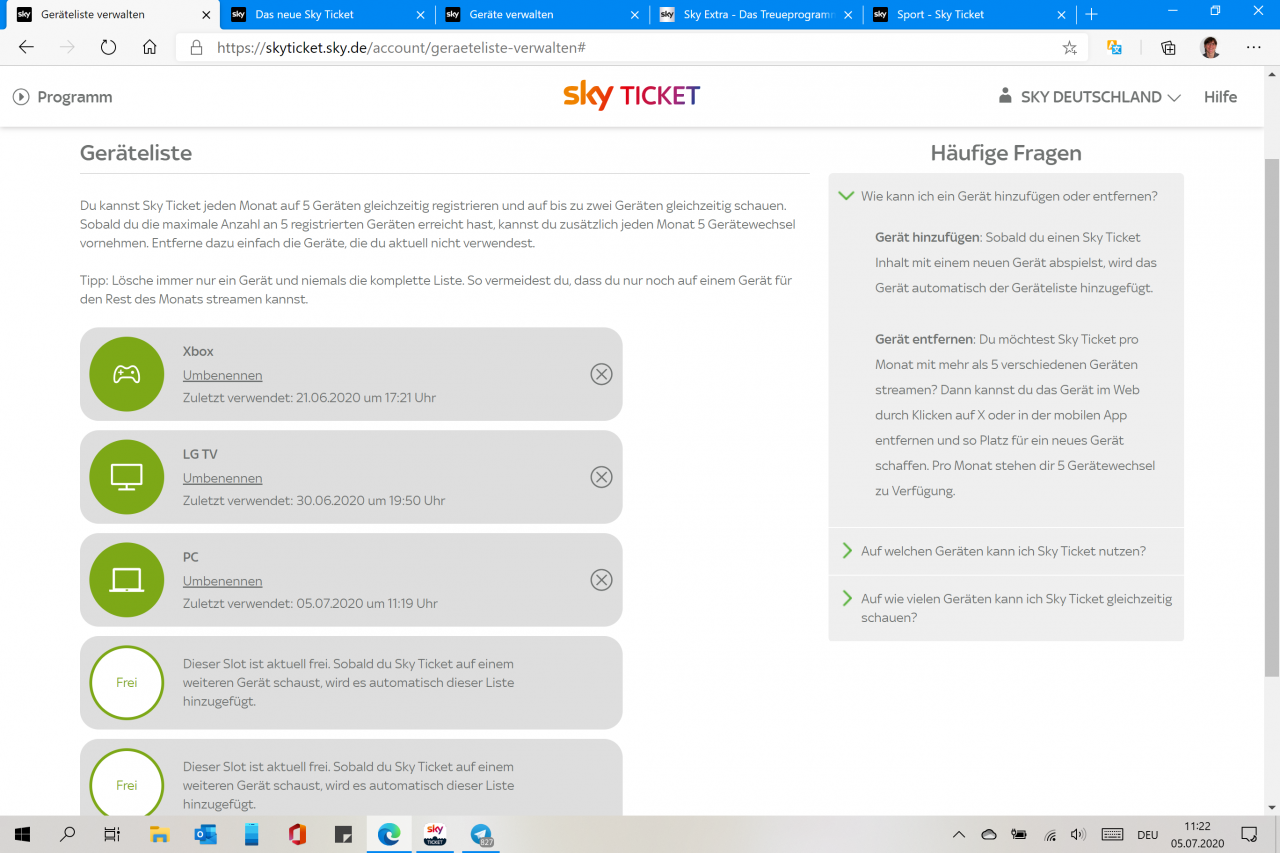The height and width of the screenshot is (853, 1280).
Task: Open volume control in system tray
Action: 1078,834
